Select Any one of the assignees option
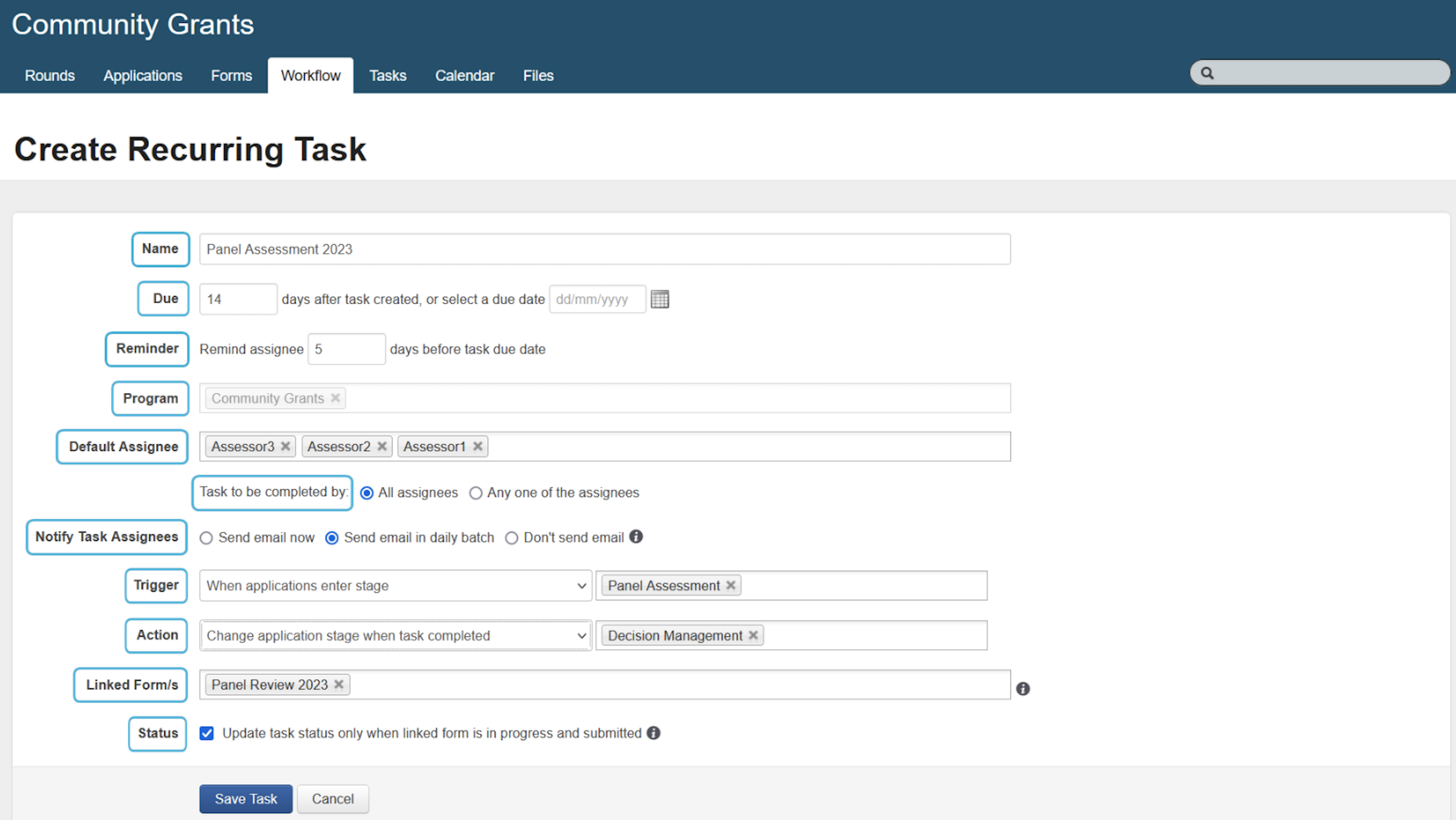The image size is (1456, 820). tap(476, 493)
